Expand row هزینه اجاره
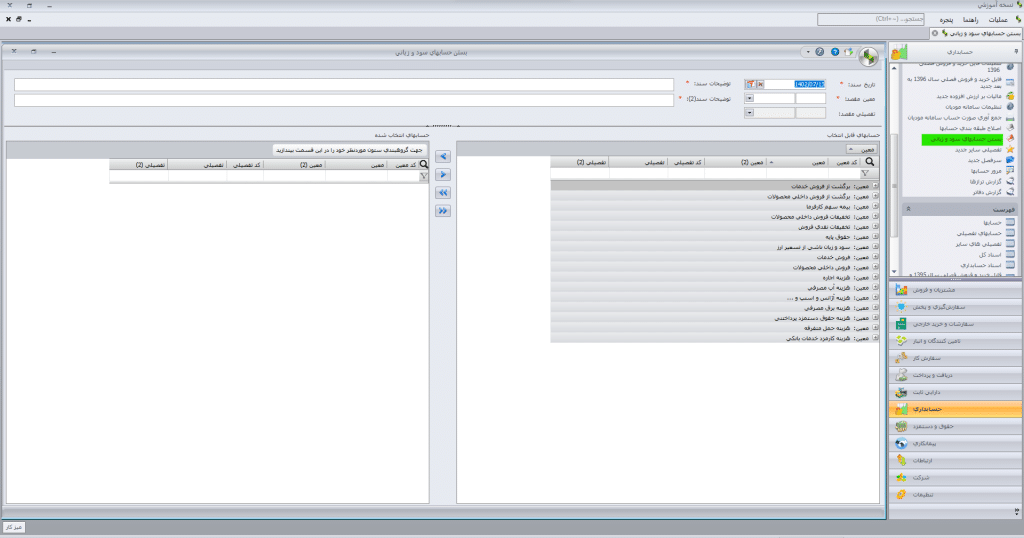Viewport: 1024px width, 538px height. click(x=875, y=277)
